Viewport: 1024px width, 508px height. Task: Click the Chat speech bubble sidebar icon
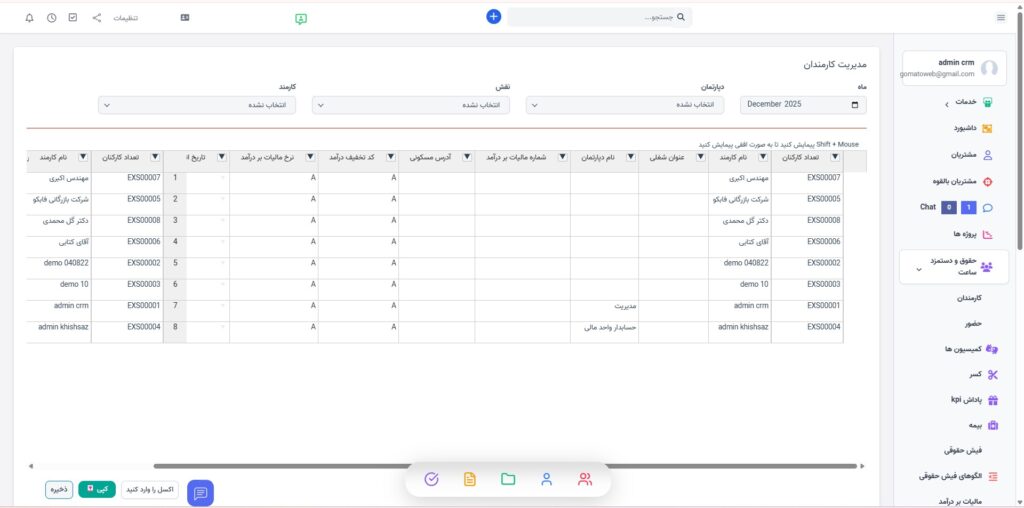pos(987,208)
